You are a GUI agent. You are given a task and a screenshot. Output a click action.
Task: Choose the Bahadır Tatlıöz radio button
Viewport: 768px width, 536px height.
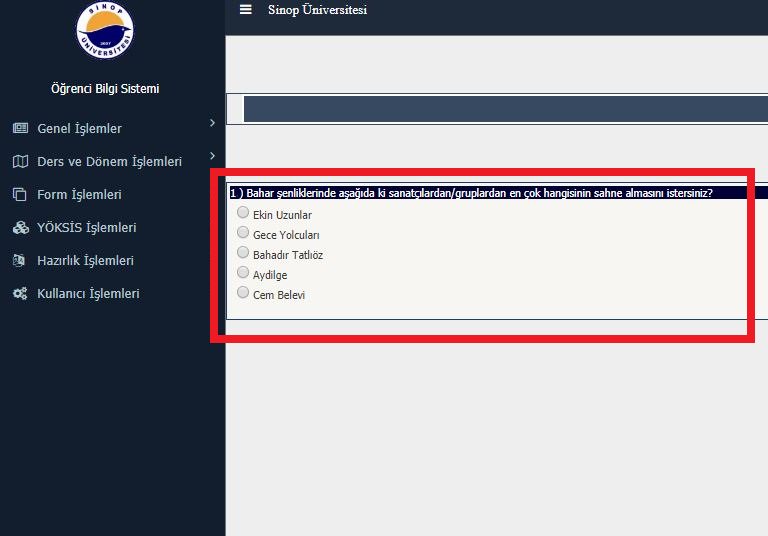point(242,252)
